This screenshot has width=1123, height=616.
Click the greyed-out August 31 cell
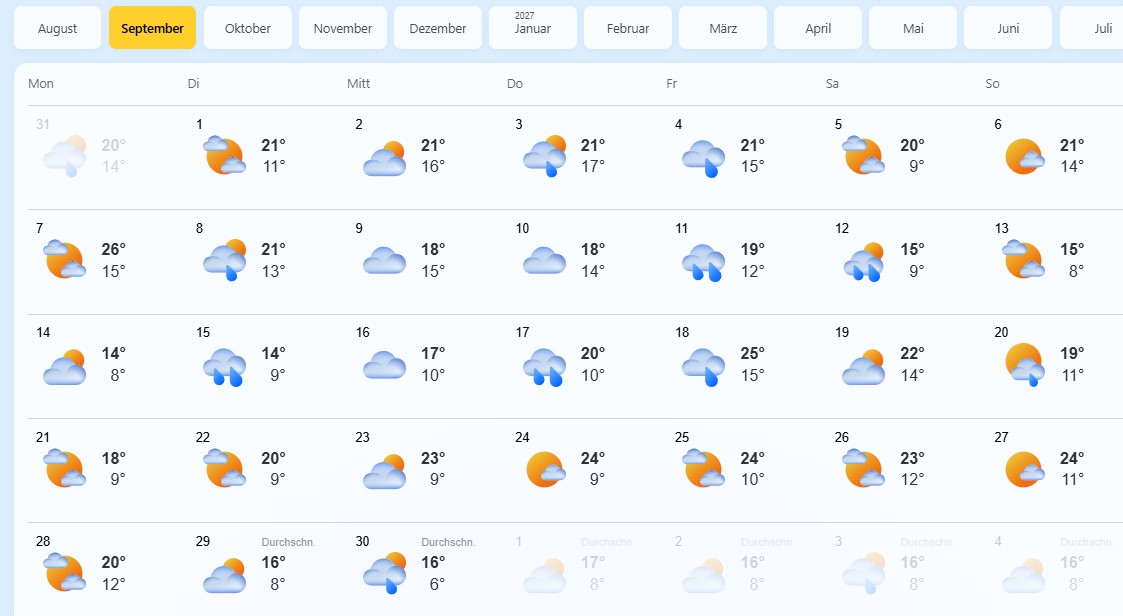click(x=107, y=158)
